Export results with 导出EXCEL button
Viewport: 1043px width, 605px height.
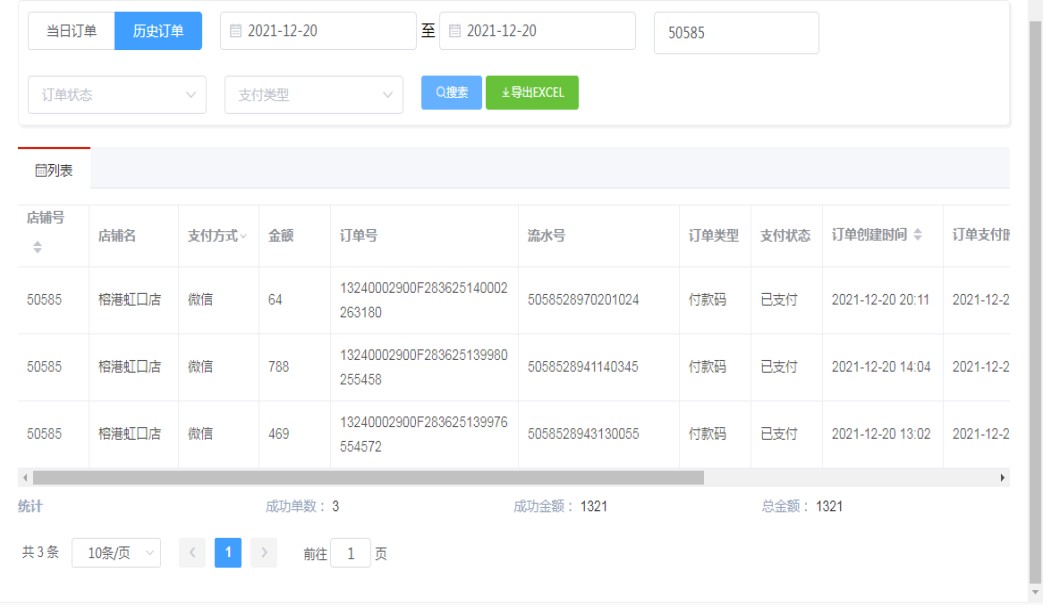coord(532,93)
